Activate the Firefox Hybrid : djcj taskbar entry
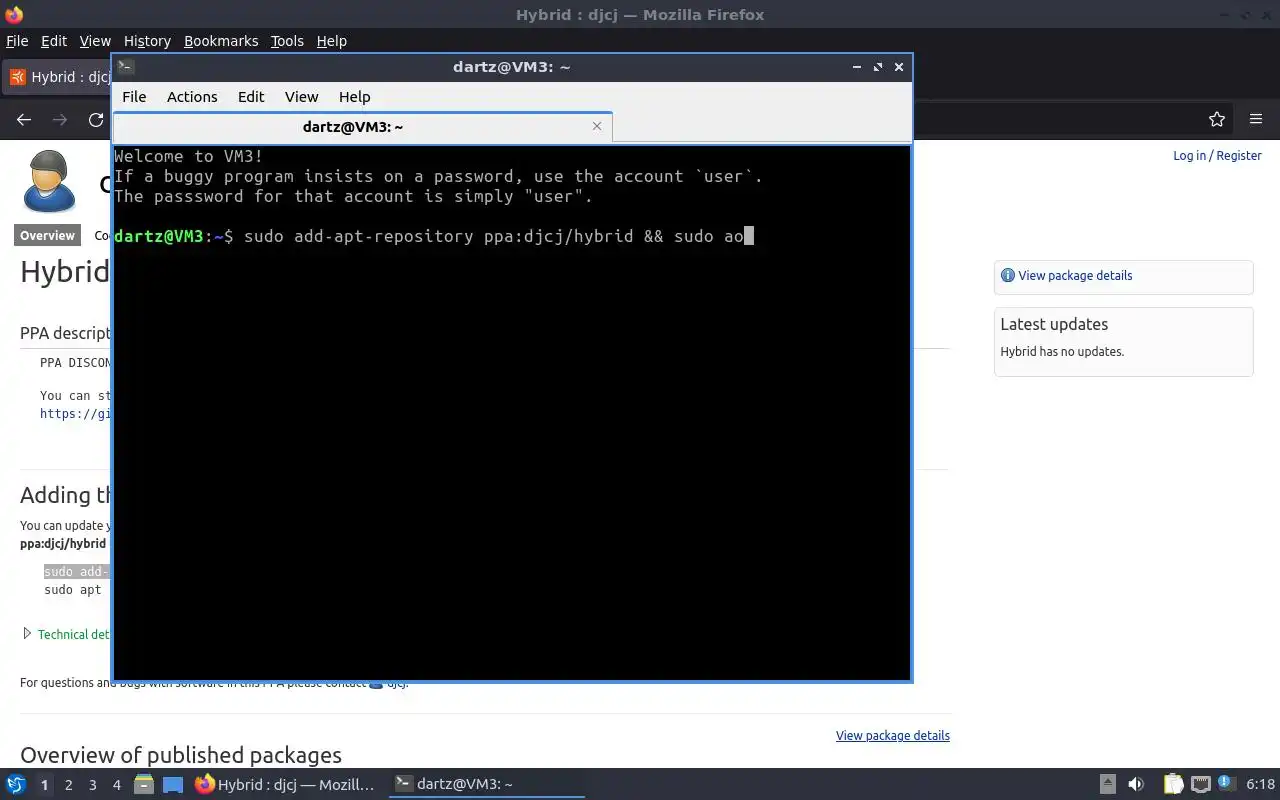This screenshot has width=1280, height=800. (x=285, y=784)
